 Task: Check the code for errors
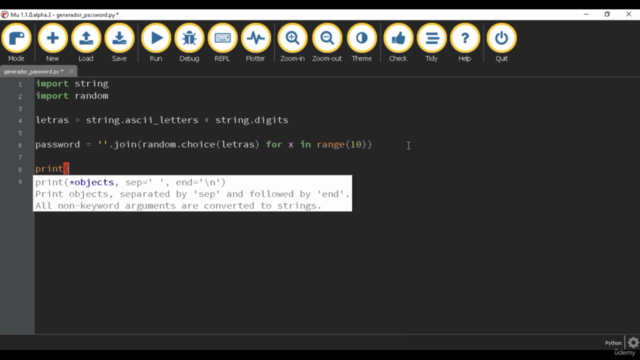[398, 42]
